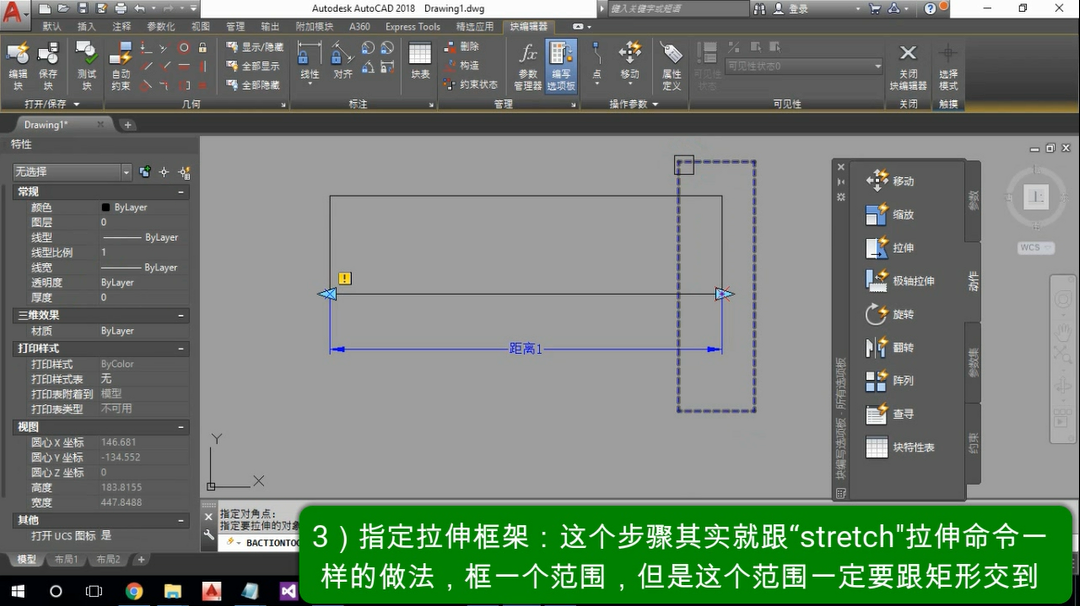The width and height of the screenshot is (1080, 606).
Task: Select the 线性 linear dimension constraint tool
Action: 309,62
